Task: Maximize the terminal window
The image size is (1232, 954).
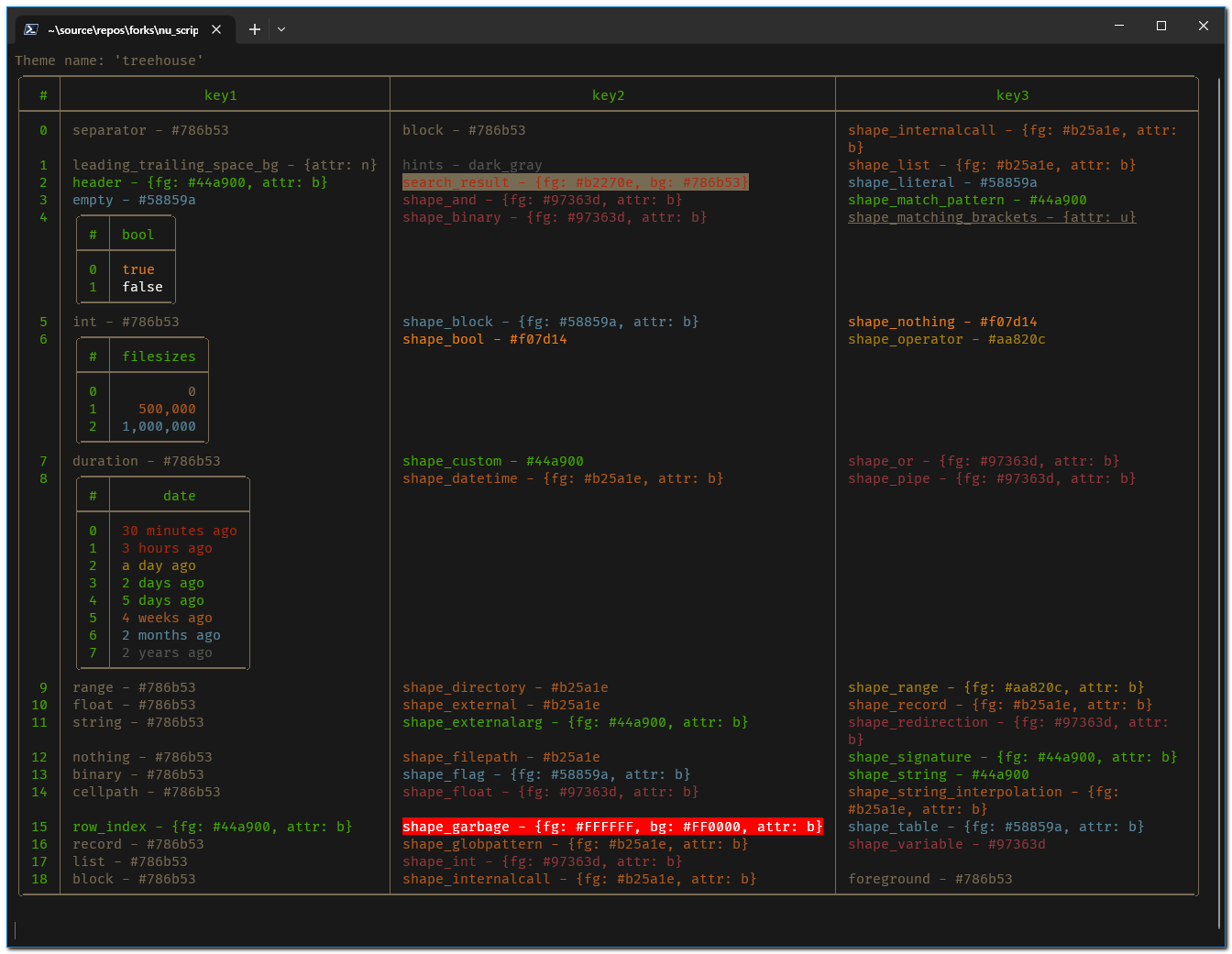Action: pos(1161,26)
